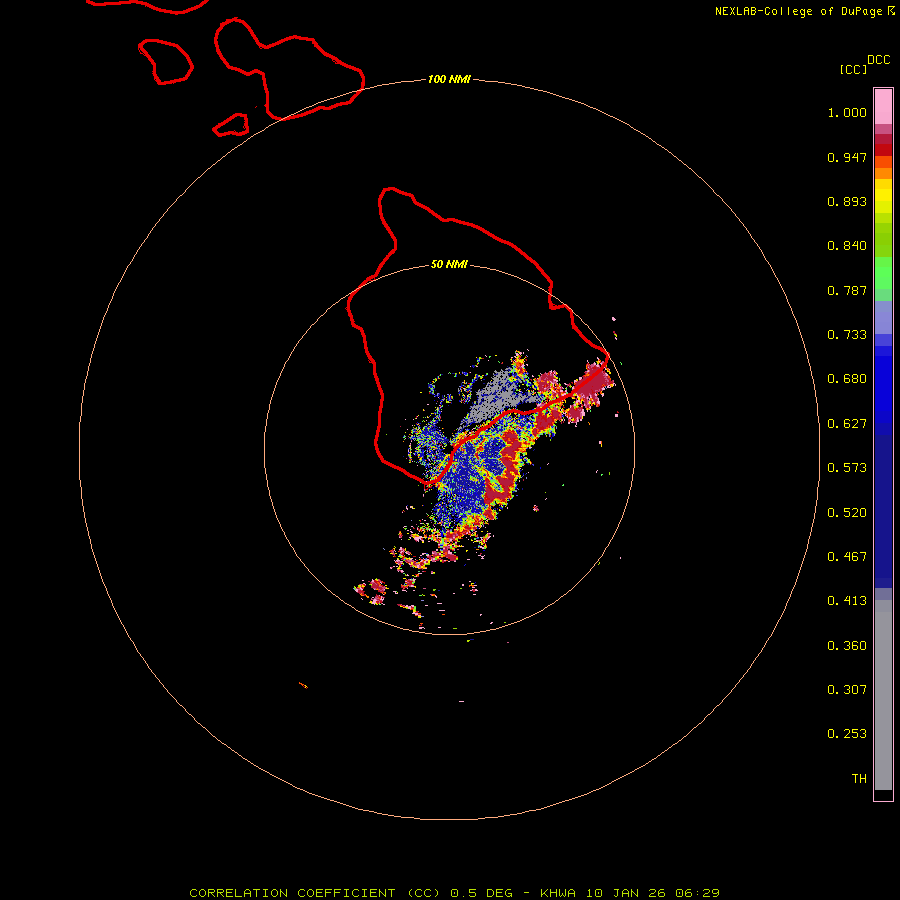Click the 0.947 scale value
The width and height of the screenshot is (900, 900).
847,157
